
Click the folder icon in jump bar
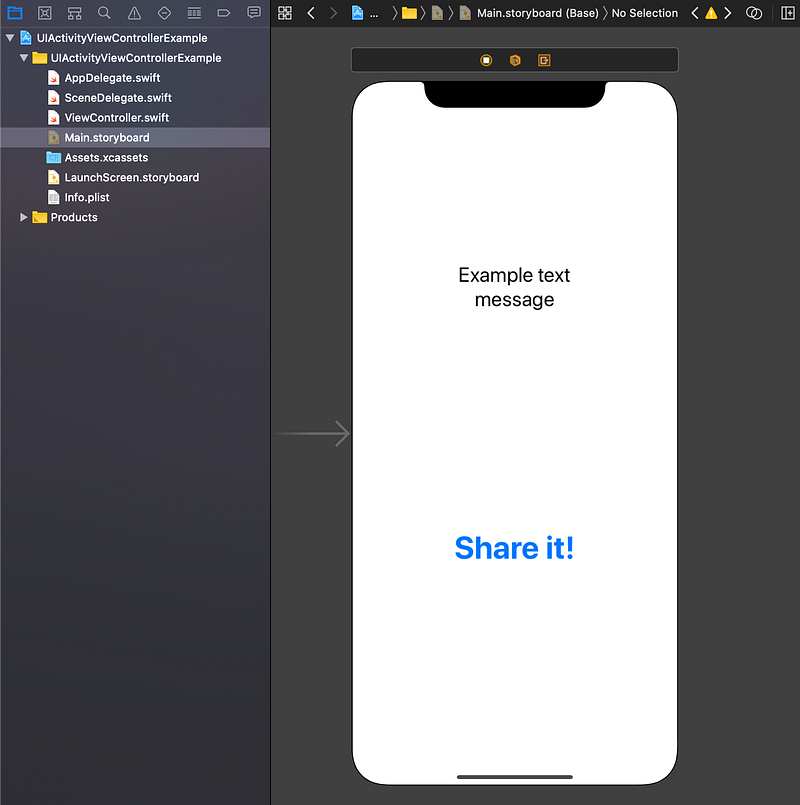click(x=409, y=13)
